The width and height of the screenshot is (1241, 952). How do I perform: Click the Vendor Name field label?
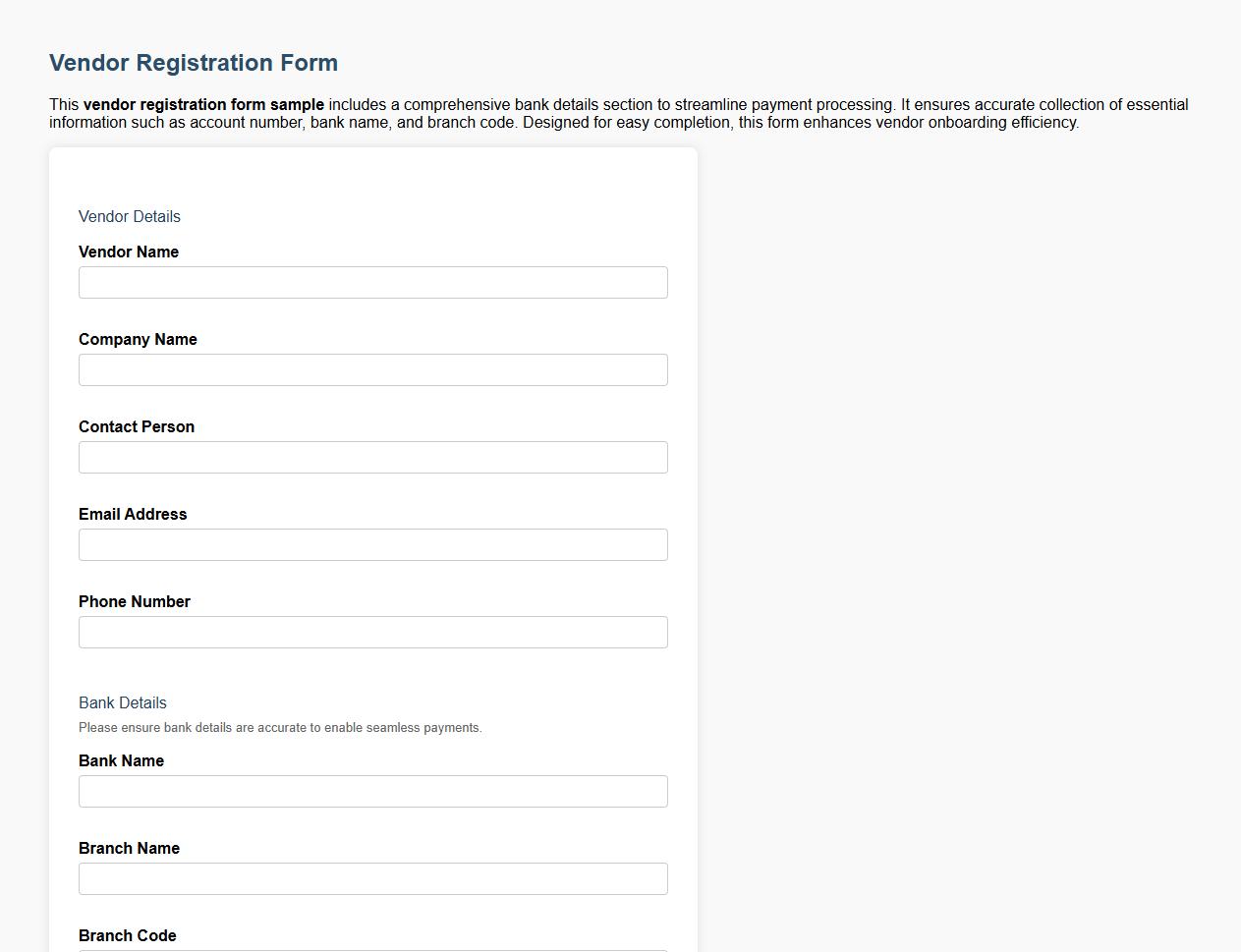[x=128, y=252]
